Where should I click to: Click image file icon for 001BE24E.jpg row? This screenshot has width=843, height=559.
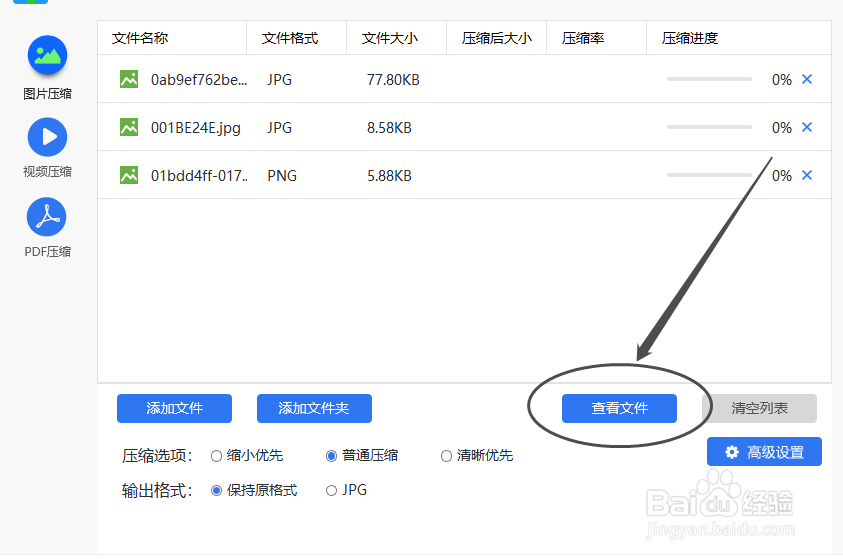click(x=128, y=127)
